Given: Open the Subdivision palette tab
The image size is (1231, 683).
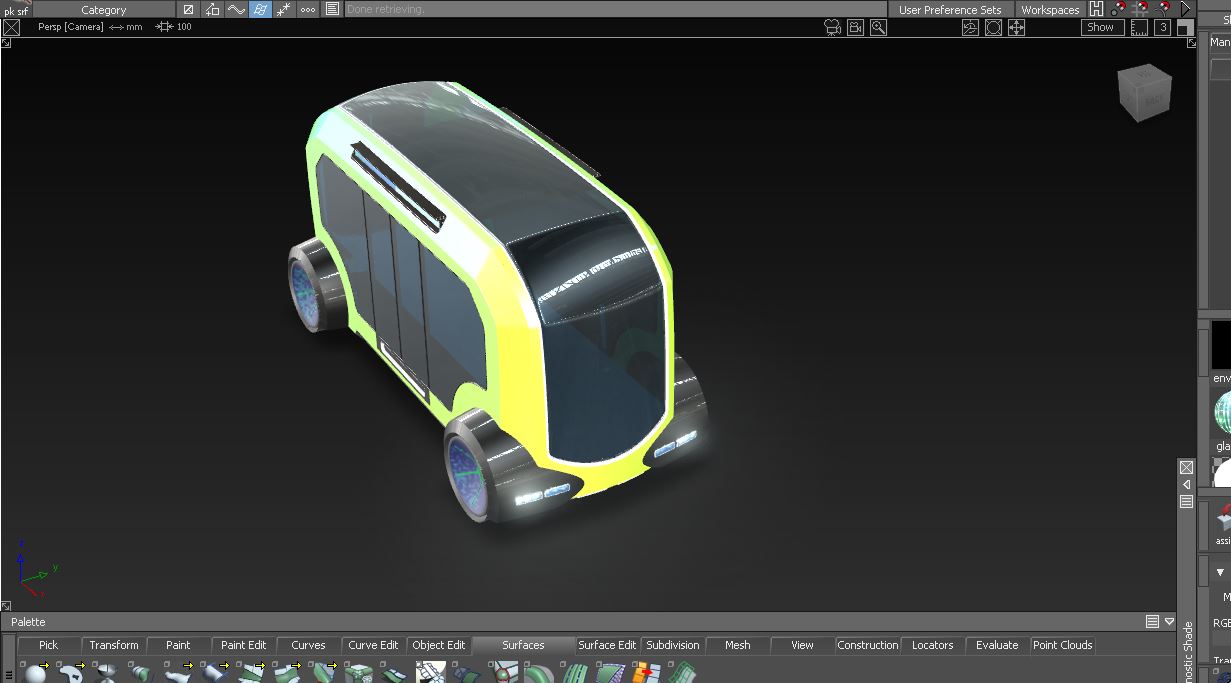Looking at the screenshot, I should click(672, 645).
